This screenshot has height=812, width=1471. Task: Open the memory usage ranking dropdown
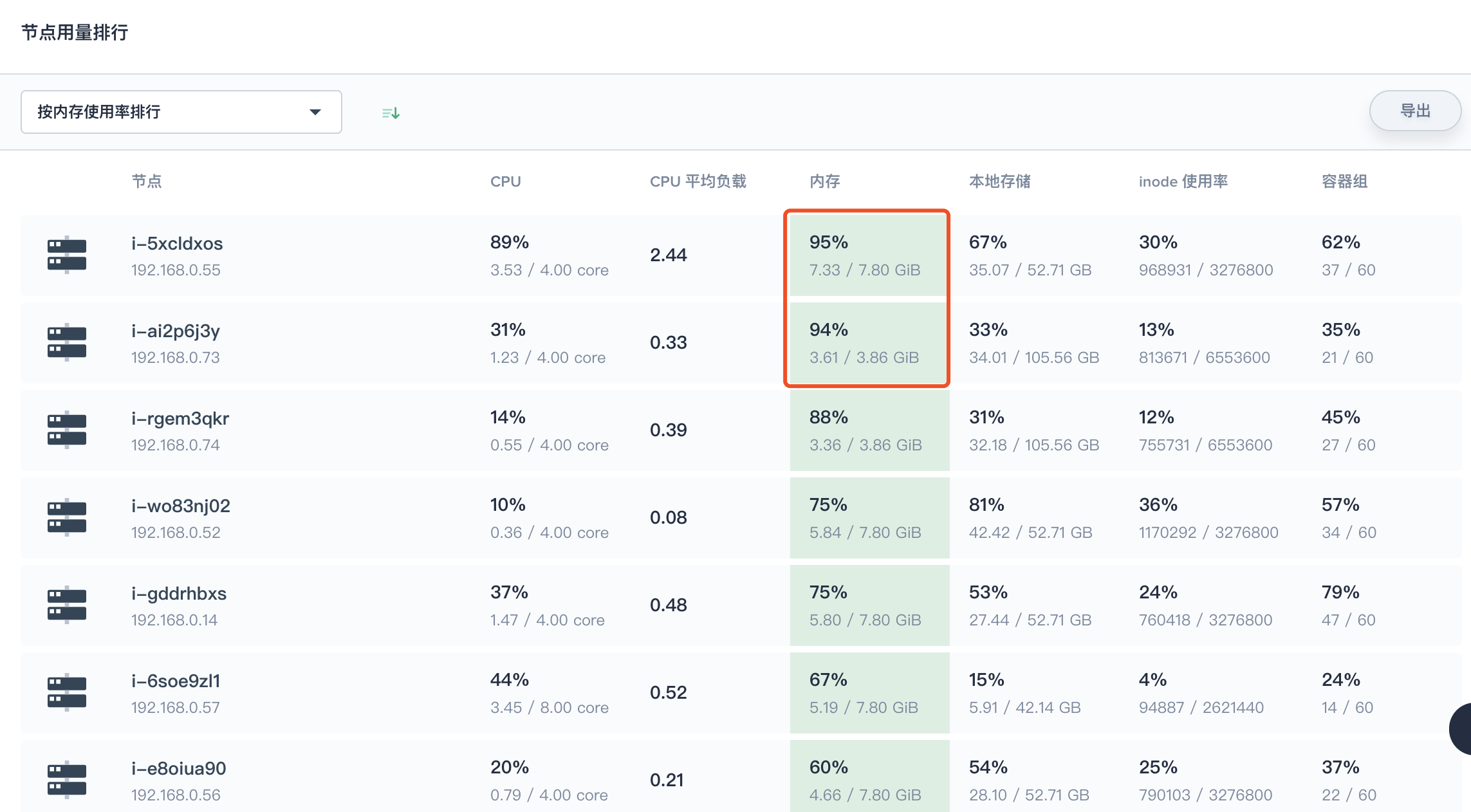pos(181,112)
